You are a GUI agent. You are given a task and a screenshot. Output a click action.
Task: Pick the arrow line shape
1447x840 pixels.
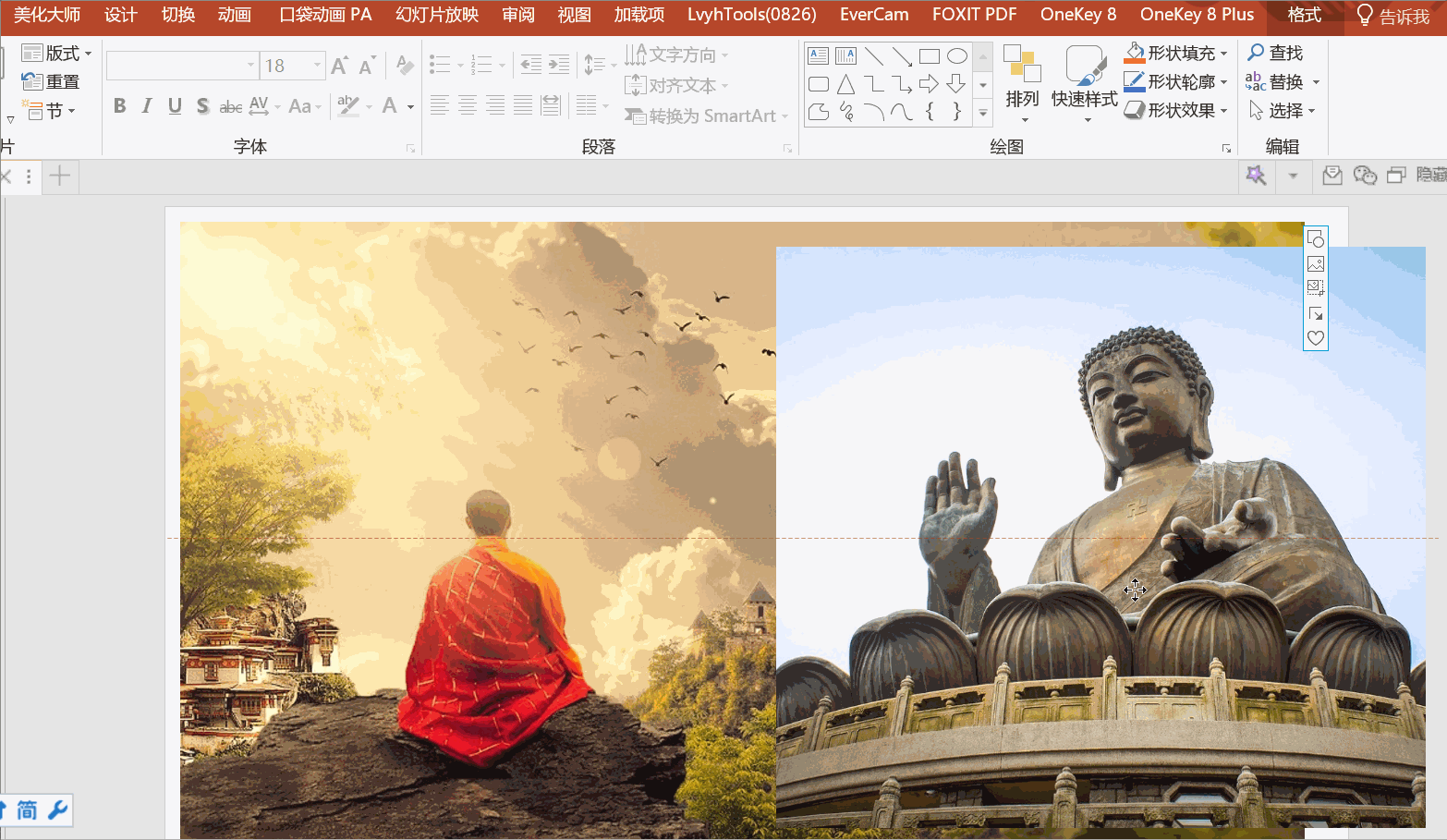(902, 56)
